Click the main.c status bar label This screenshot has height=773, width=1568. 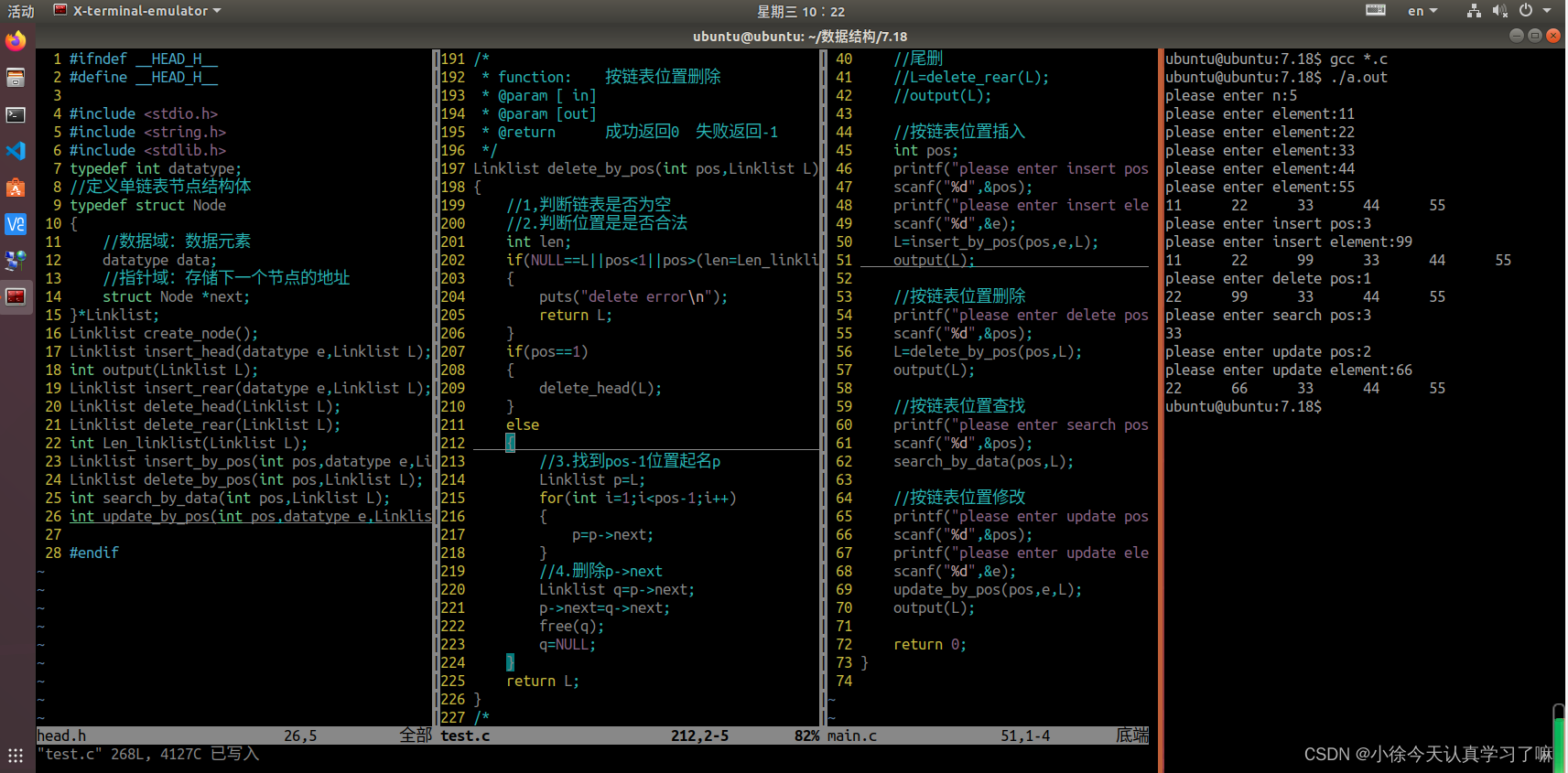click(852, 735)
